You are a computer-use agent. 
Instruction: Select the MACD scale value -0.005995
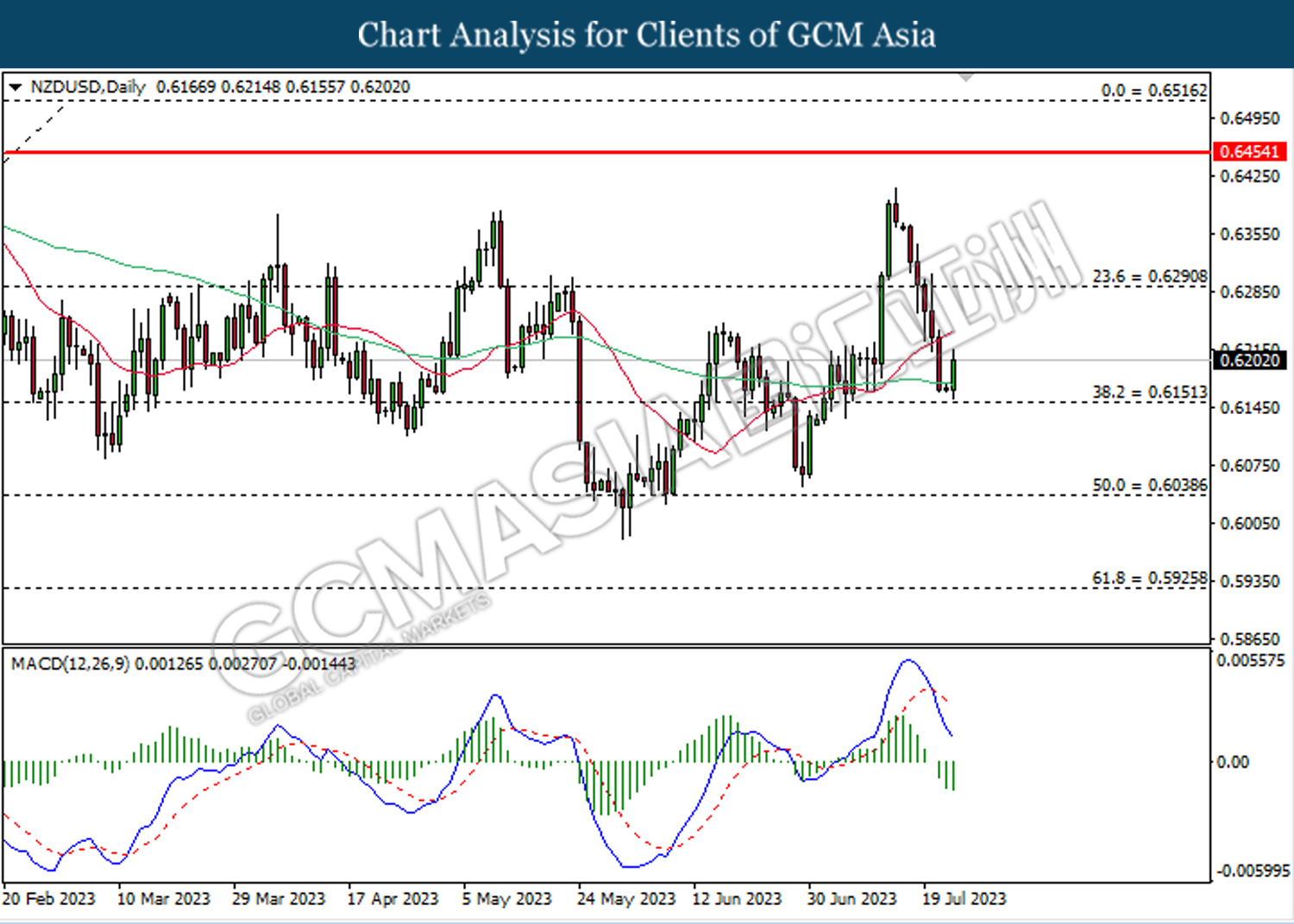pos(1253,871)
